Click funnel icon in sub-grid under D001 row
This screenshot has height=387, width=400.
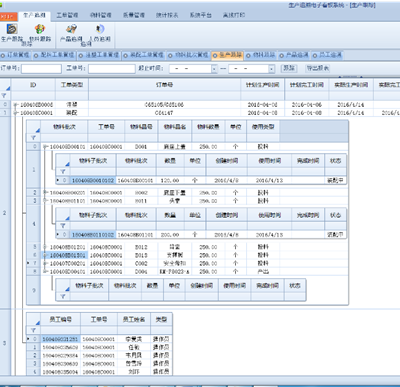coord(63,172)
